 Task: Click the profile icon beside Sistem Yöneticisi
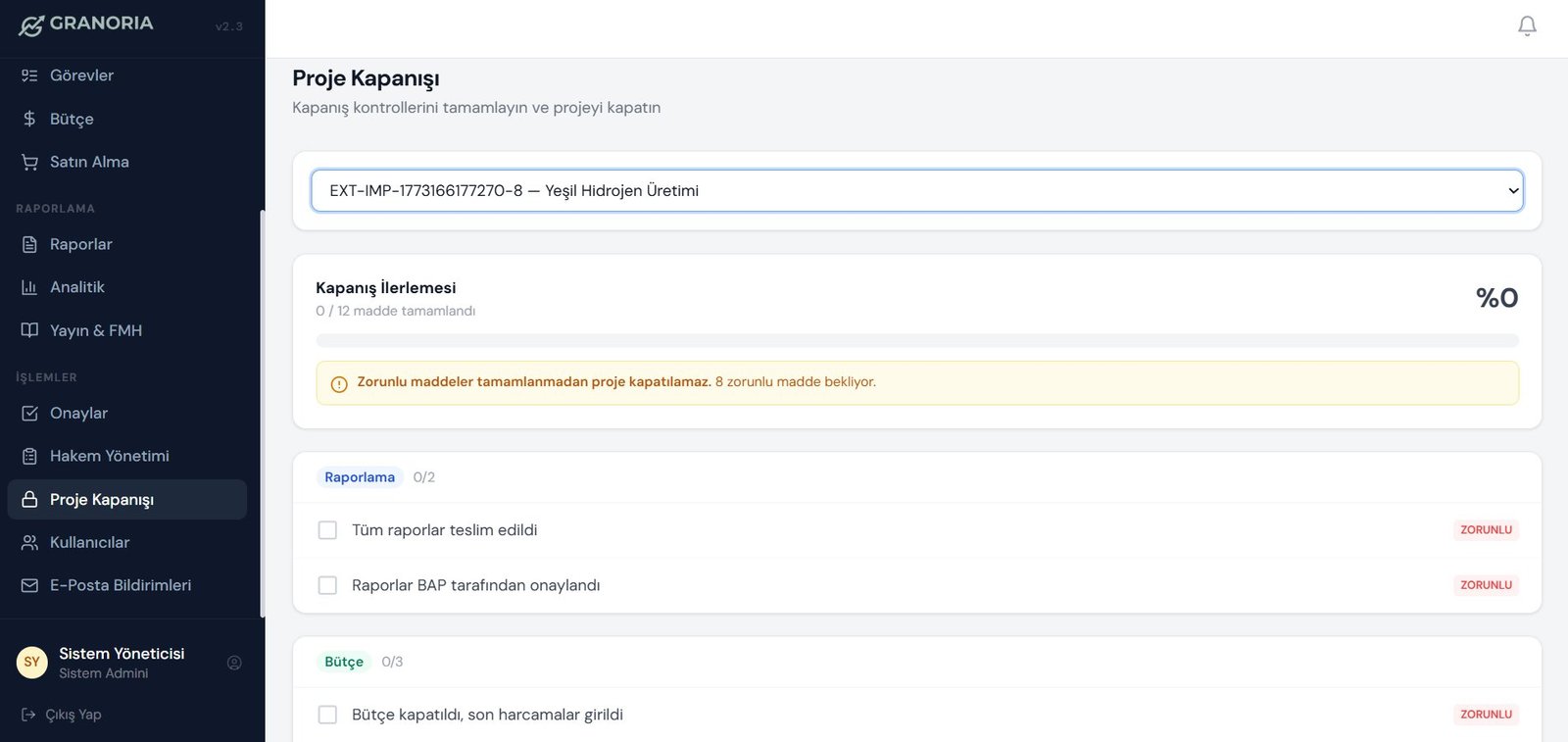coord(234,663)
